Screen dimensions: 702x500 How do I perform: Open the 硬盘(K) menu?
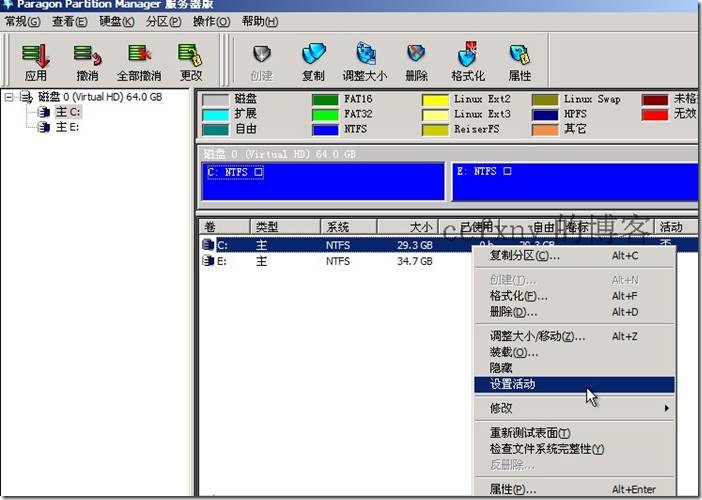point(116,21)
